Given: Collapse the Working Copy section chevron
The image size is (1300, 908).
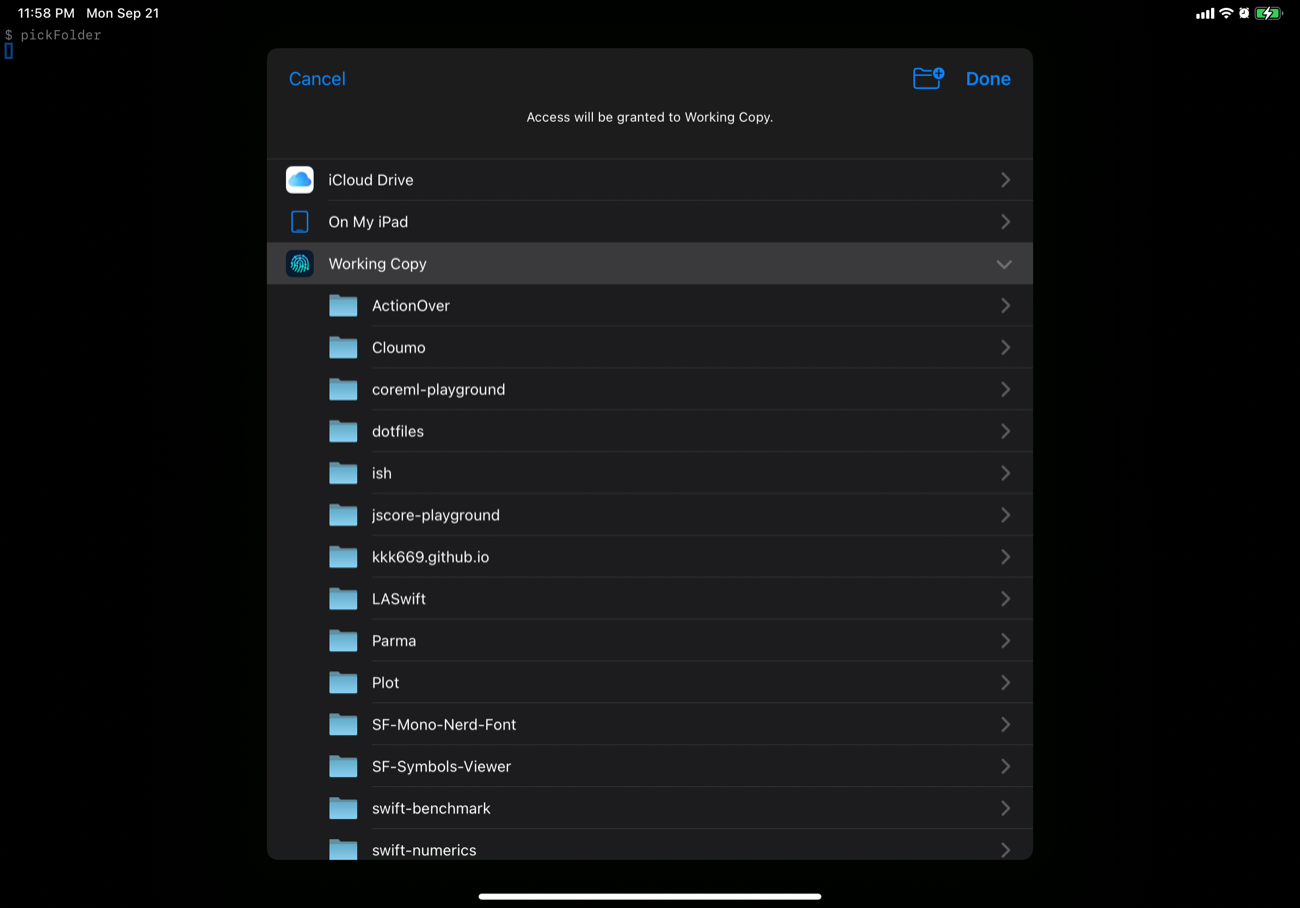Looking at the screenshot, I should [1004, 264].
